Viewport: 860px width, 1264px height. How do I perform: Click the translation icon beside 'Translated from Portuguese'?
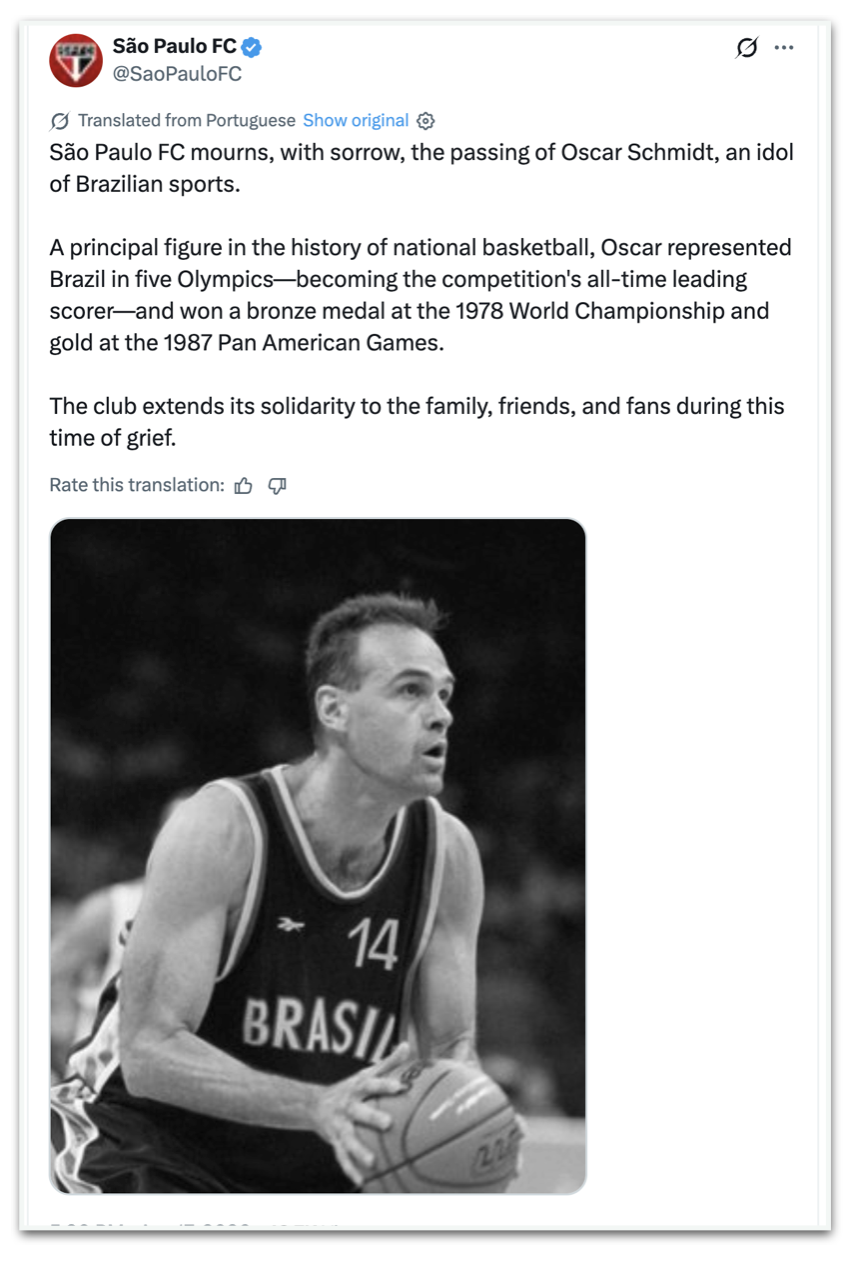(60, 121)
